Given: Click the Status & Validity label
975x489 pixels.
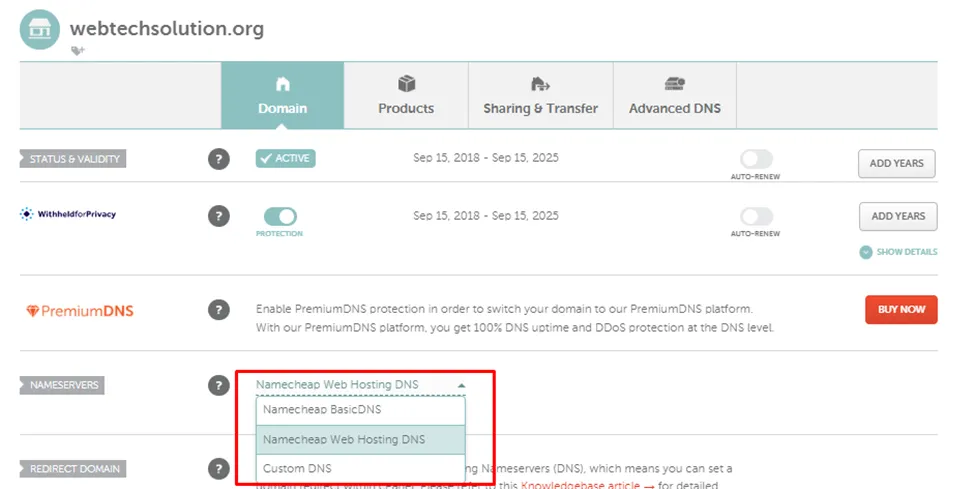Looking at the screenshot, I should click(73, 159).
